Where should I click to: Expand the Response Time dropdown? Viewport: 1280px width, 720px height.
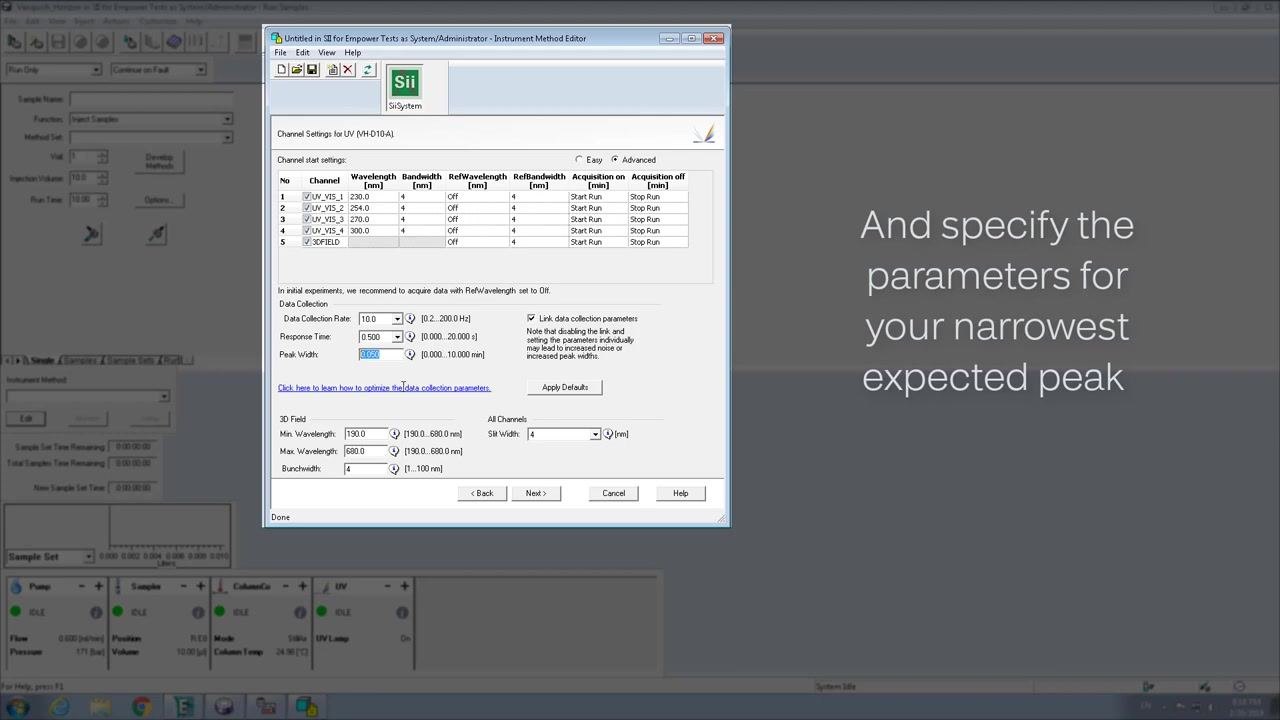[x=397, y=337]
